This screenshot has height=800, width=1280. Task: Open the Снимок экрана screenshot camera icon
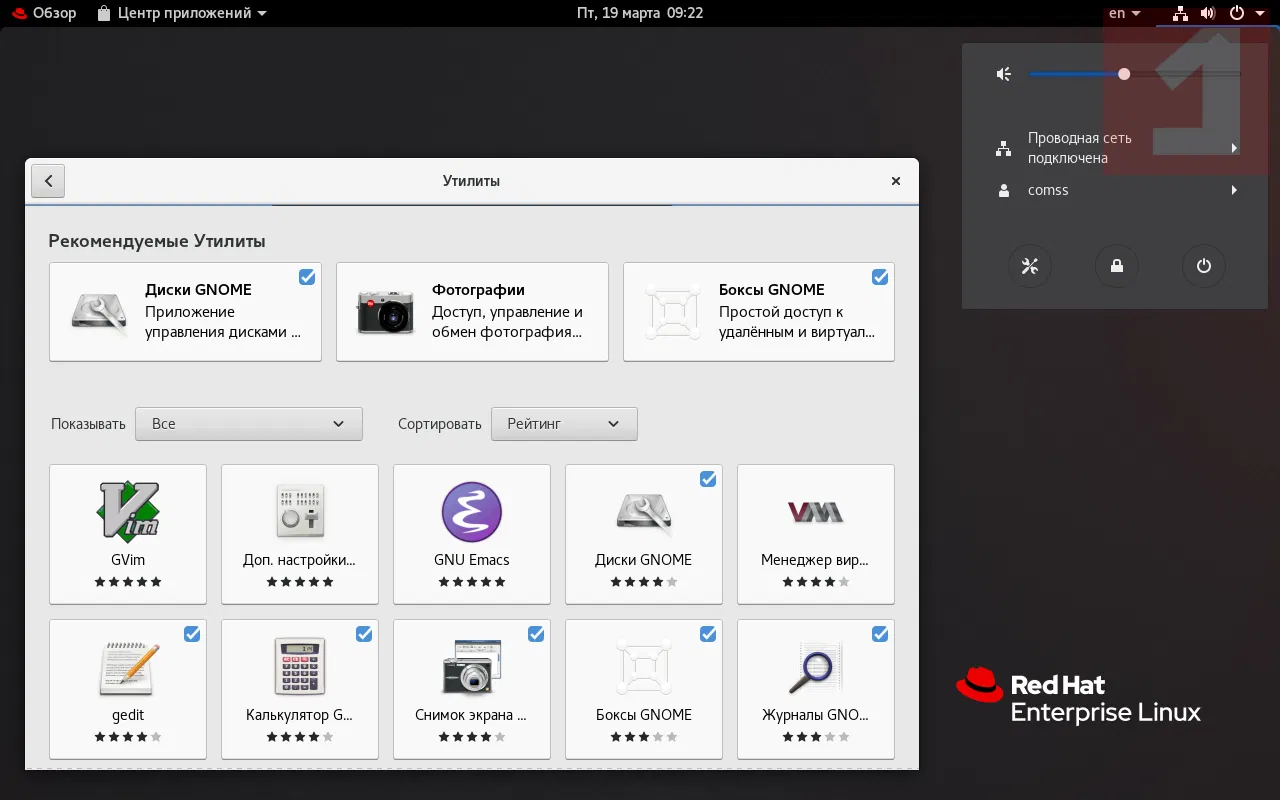pyautogui.click(x=472, y=667)
